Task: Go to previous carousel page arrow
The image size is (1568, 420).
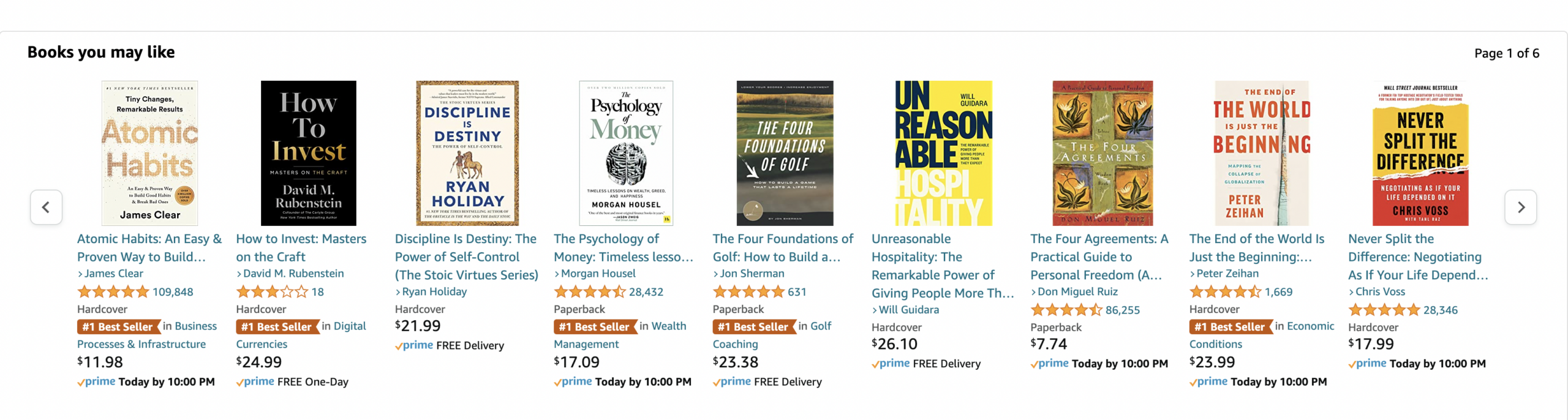Action: (46, 208)
